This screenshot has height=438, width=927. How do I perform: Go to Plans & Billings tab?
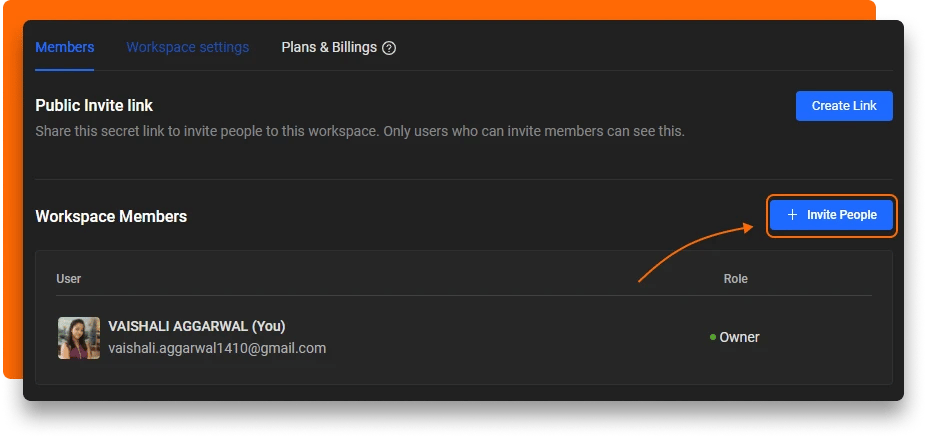[329, 47]
